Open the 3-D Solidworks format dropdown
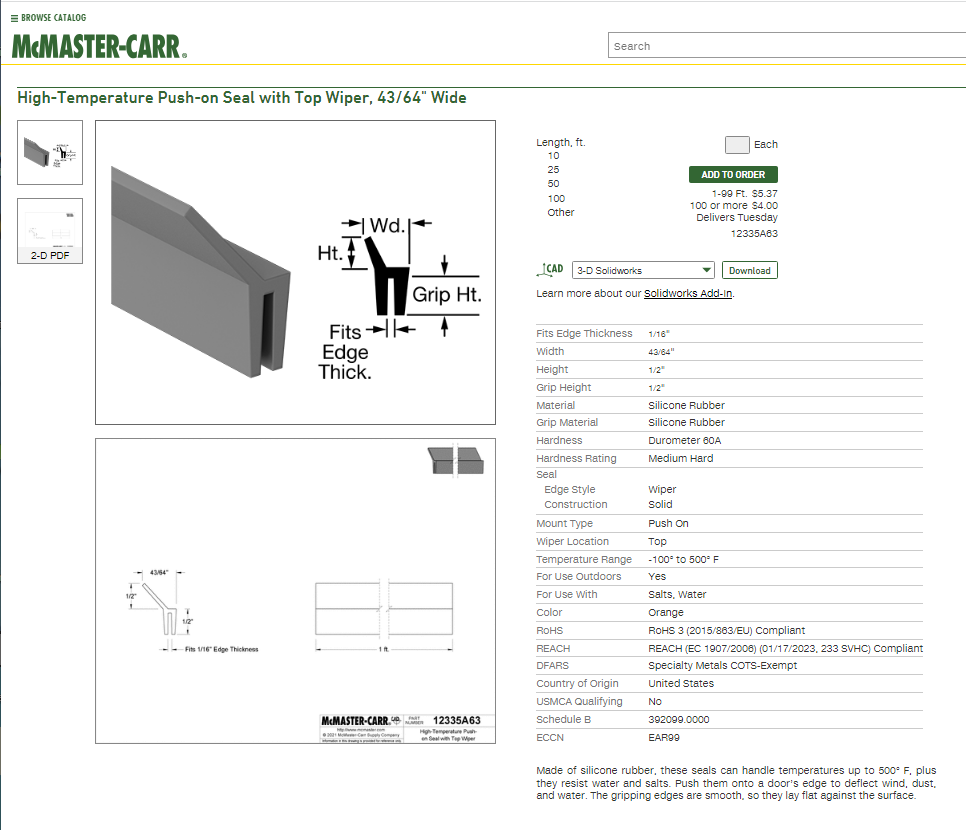The width and height of the screenshot is (966, 830). point(643,271)
